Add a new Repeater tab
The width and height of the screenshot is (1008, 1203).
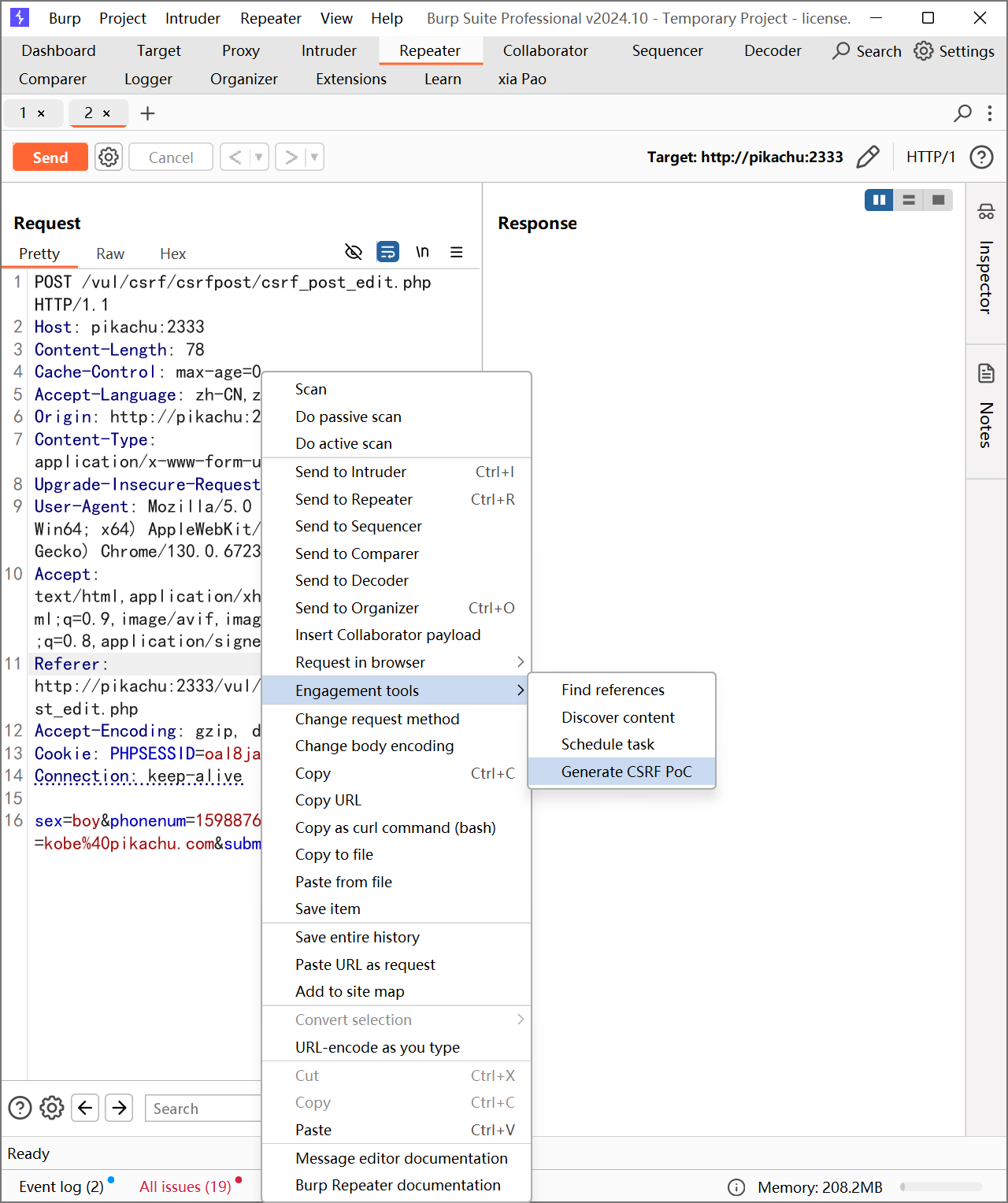click(x=147, y=113)
